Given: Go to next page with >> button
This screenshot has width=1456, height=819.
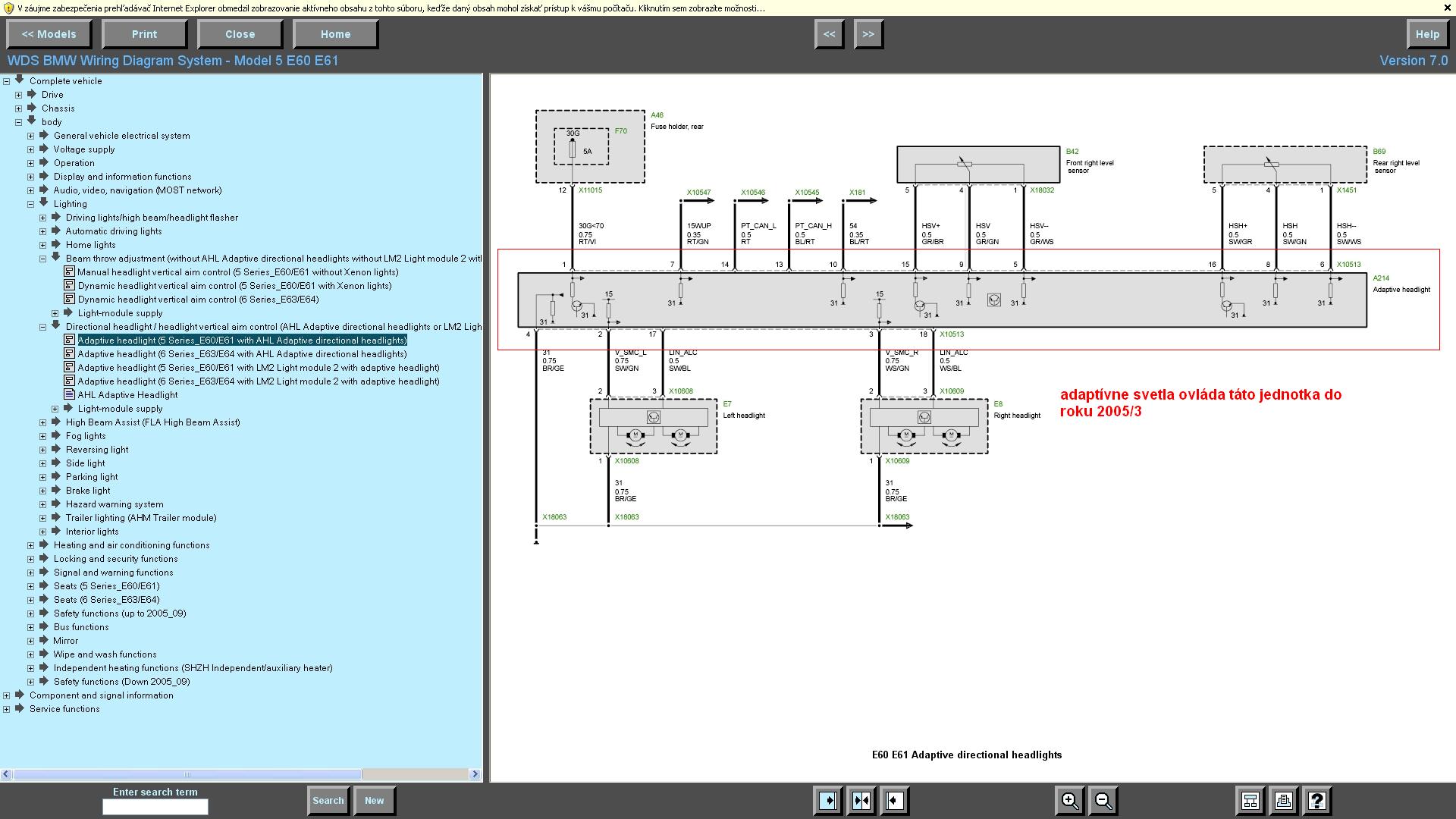Looking at the screenshot, I should [868, 34].
